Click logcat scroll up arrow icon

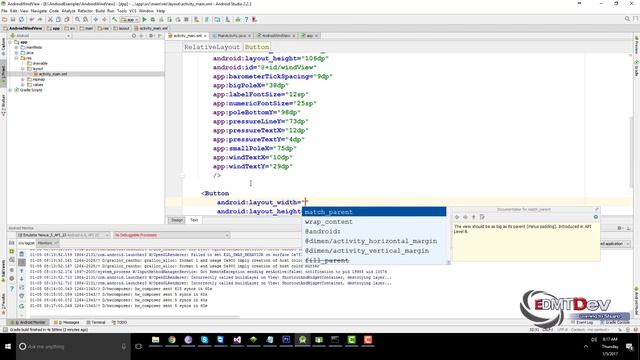coord(22,271)
